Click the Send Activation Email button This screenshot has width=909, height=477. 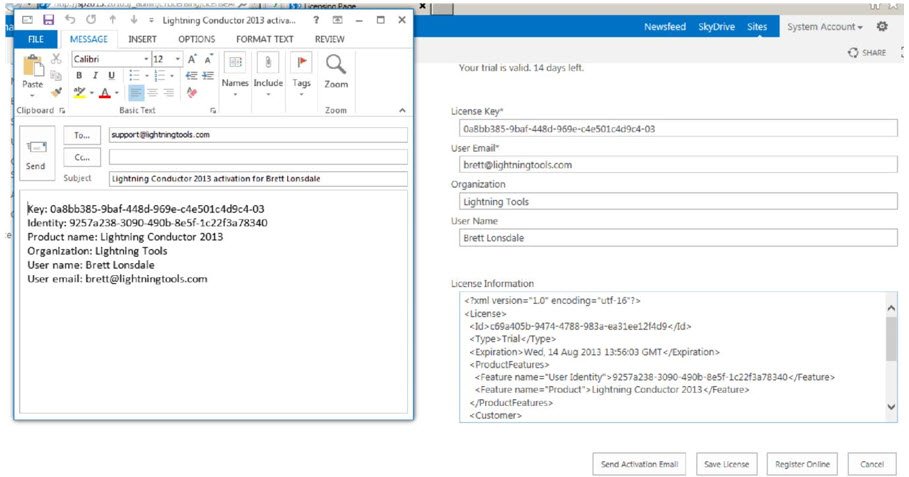point(639,464)
